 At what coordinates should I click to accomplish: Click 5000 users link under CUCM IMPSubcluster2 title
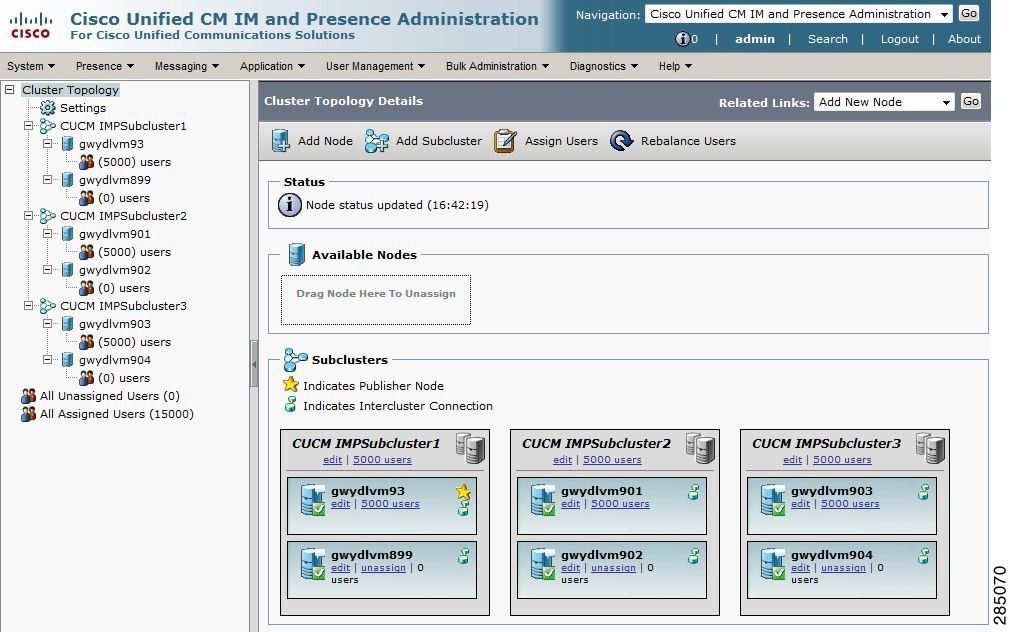pos(612,460)
